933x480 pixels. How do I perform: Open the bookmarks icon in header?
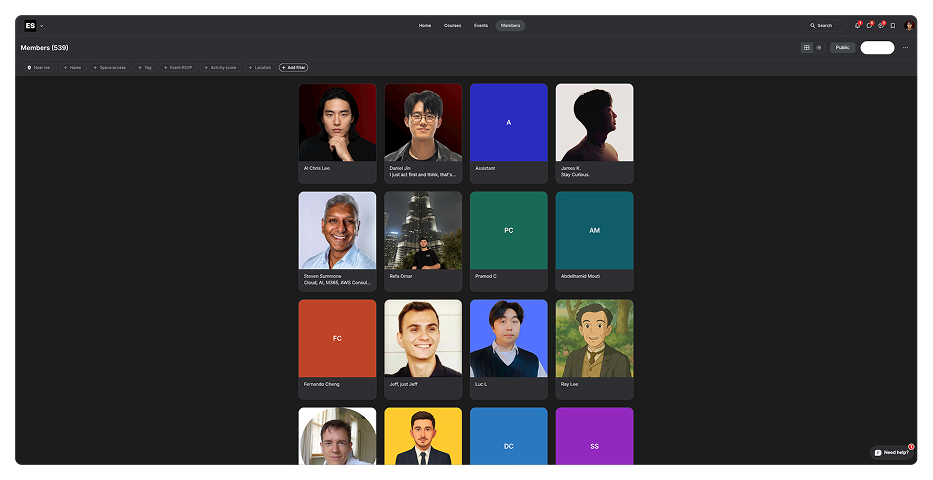[x=893, y=26]
